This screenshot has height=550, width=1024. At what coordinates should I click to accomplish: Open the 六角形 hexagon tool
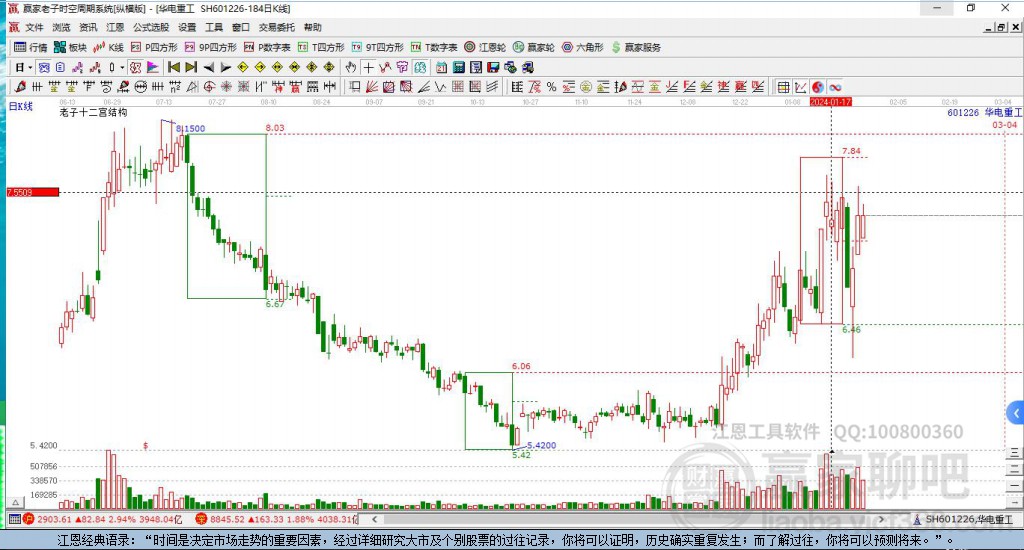(x=583, y=47)
